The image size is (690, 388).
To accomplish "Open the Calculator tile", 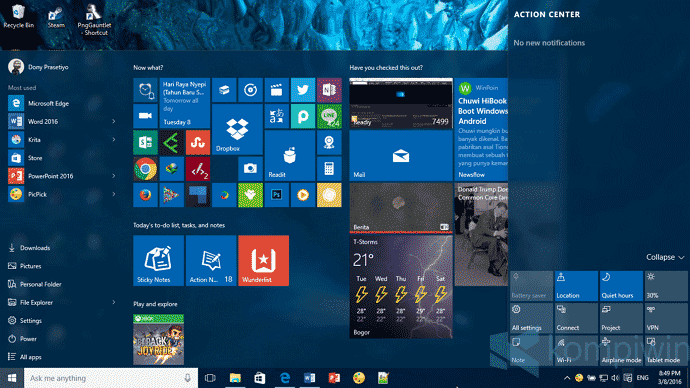I will [x=329, y=169].
